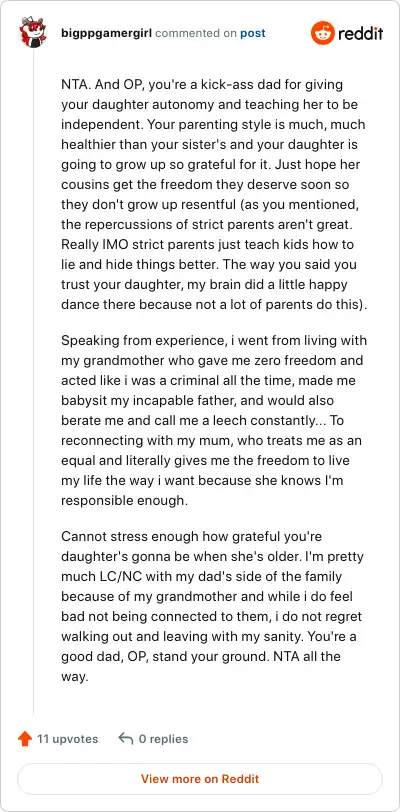Screen dimensions: 400x812
Task: Select the "0 replies" count label
Action: (163, 739)
